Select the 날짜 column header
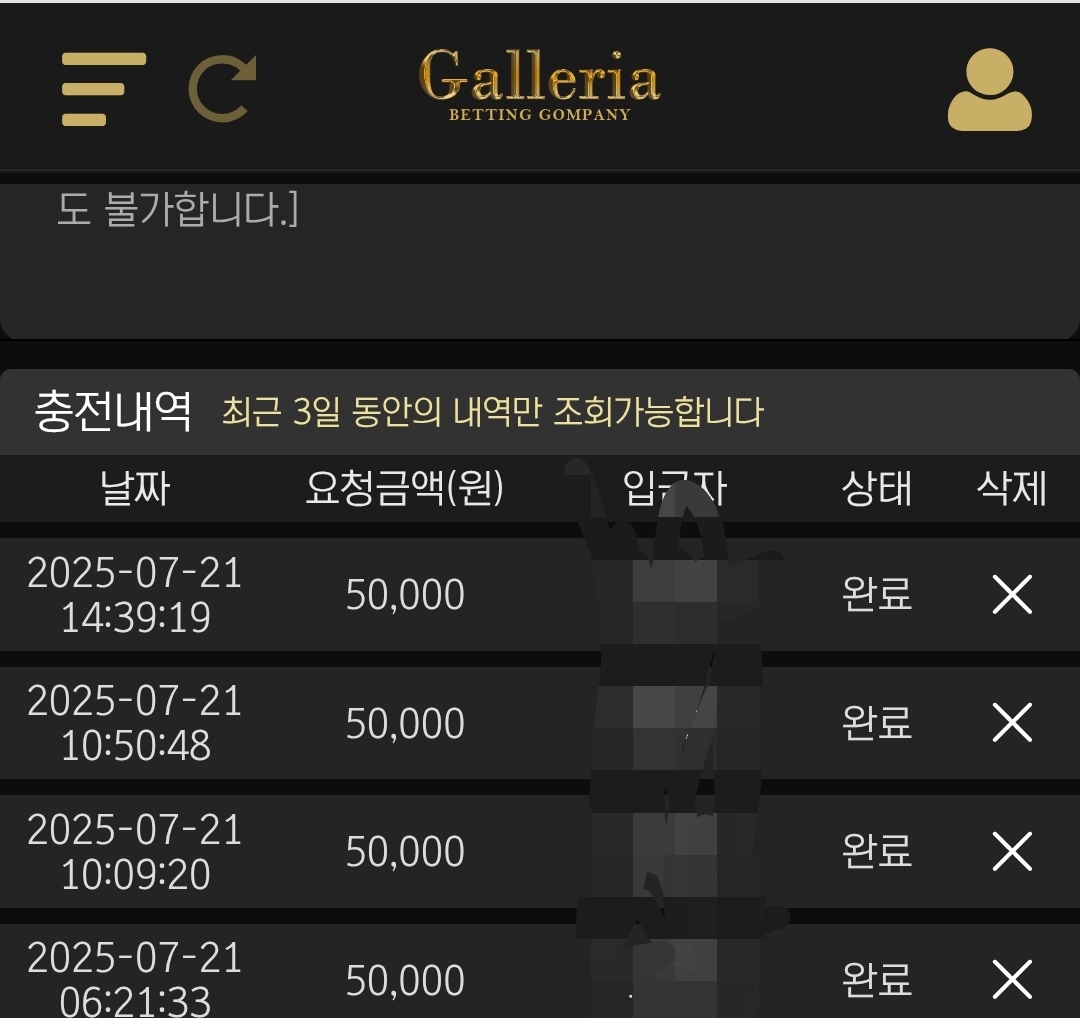 click(135, 488)
